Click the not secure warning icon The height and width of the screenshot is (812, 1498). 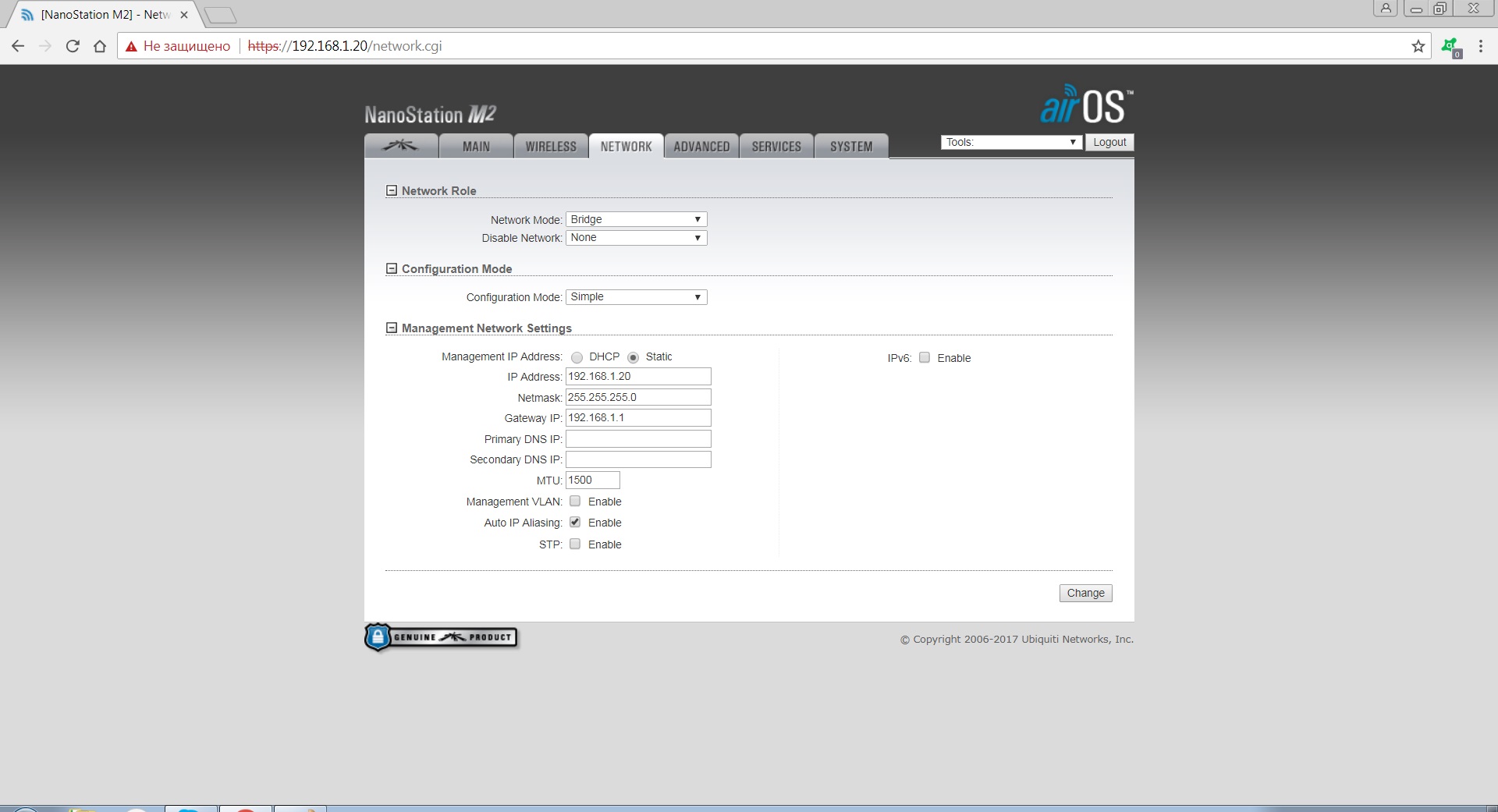click(131, 46)
